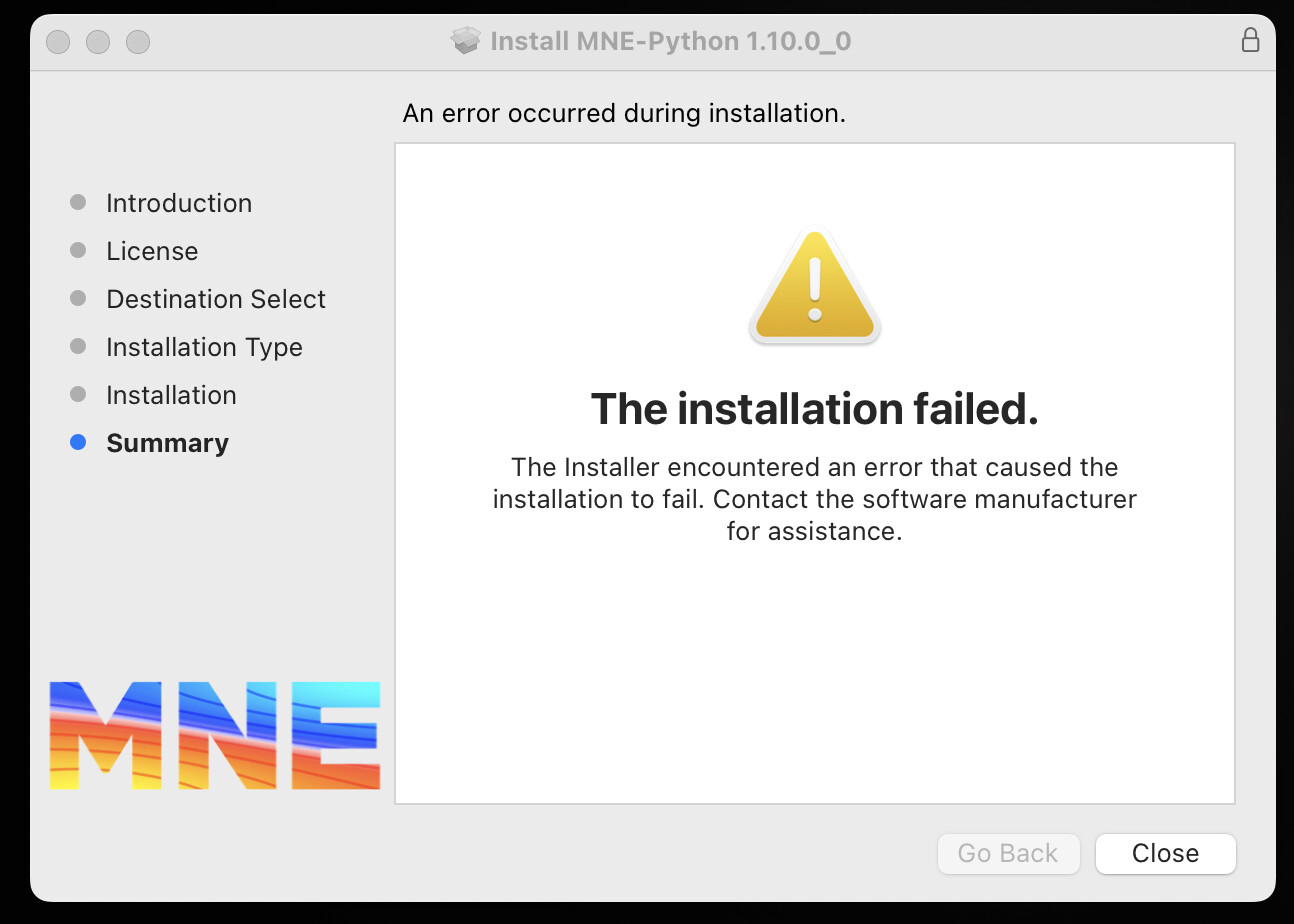The width and height of the screenshot is (1294, 924).
Task: Select the Summary step in sidebar
Action: click(167, 443)
